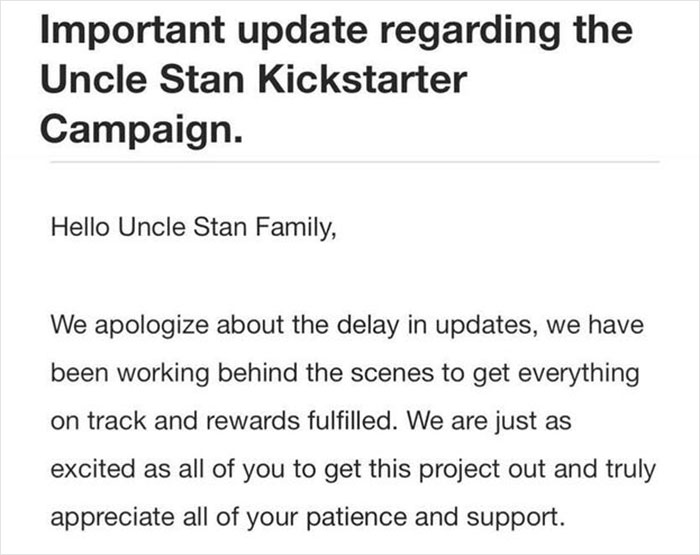Click the horizontal divider below the heading
Image resolution: width=700 pixels, height=555 pixels.
[355, 162]
